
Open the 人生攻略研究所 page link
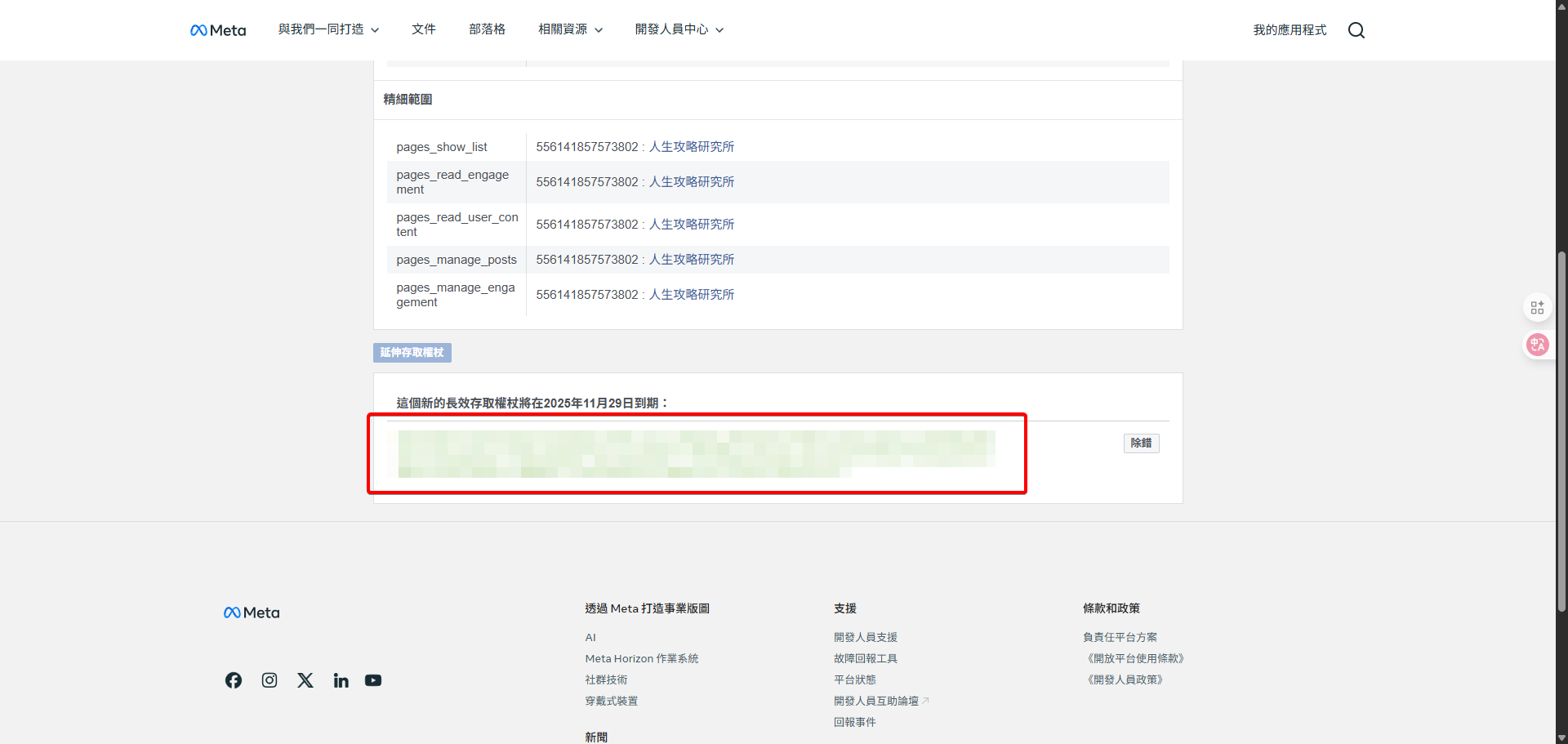692,147
